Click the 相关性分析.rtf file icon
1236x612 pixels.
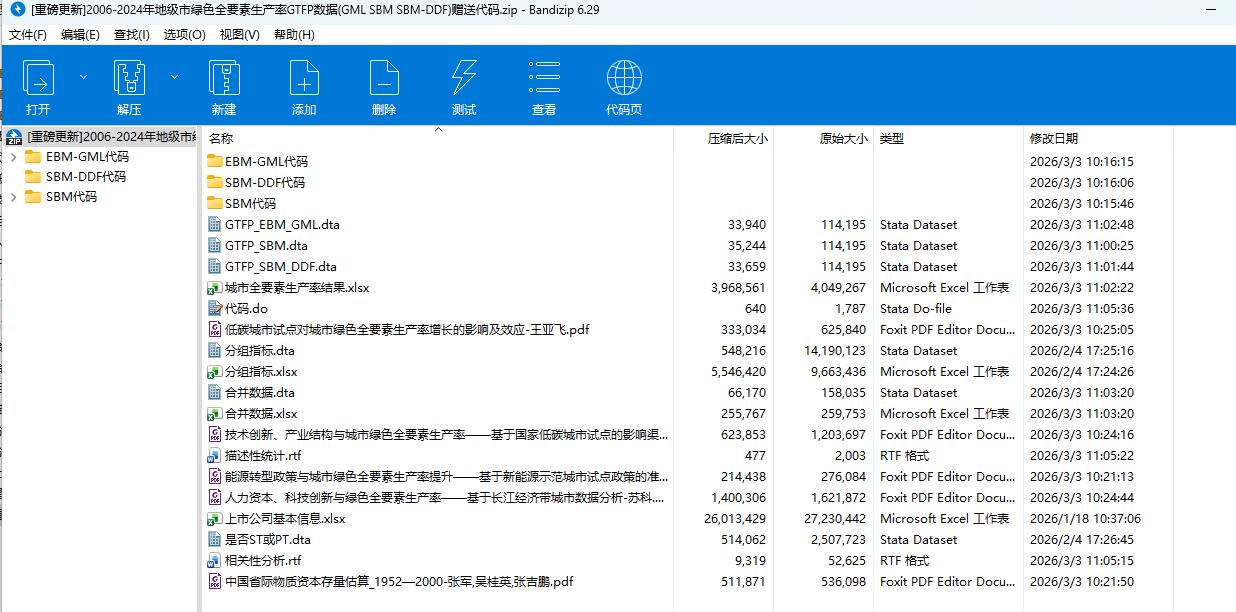pos(214,560)
